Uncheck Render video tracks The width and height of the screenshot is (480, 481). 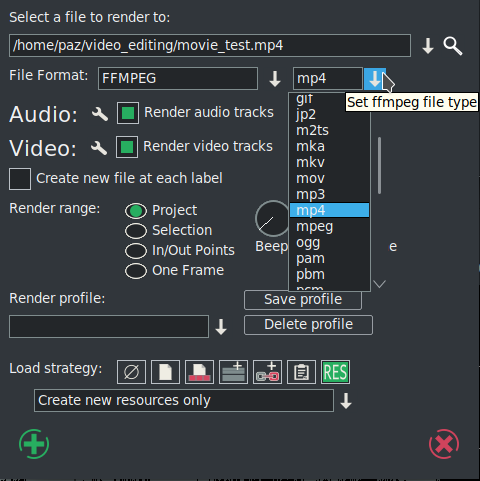click(127, 147)
